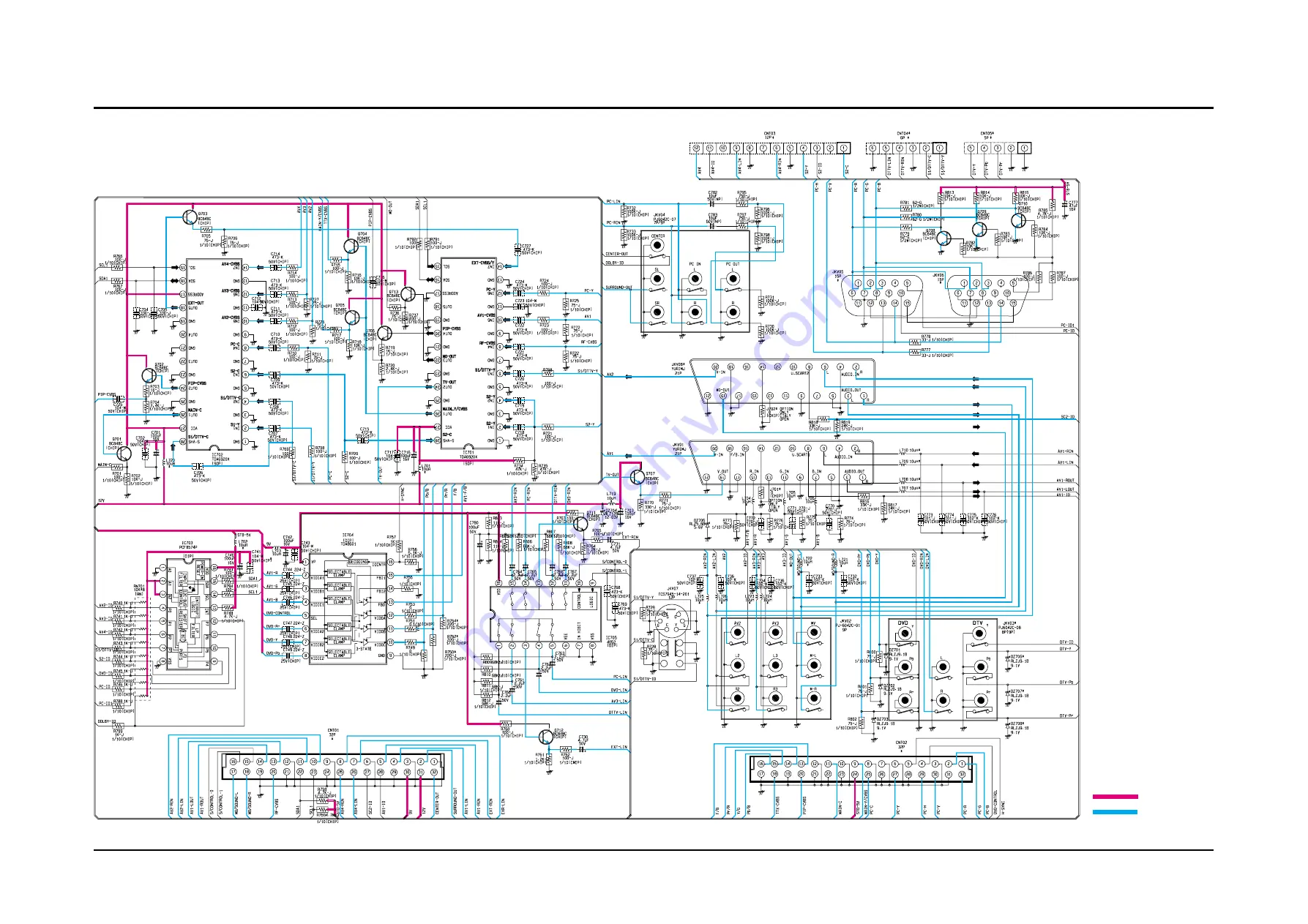Click the PC IN left-channel jack
Viewport: 1308px width, 924px height.
pos(695,278)
